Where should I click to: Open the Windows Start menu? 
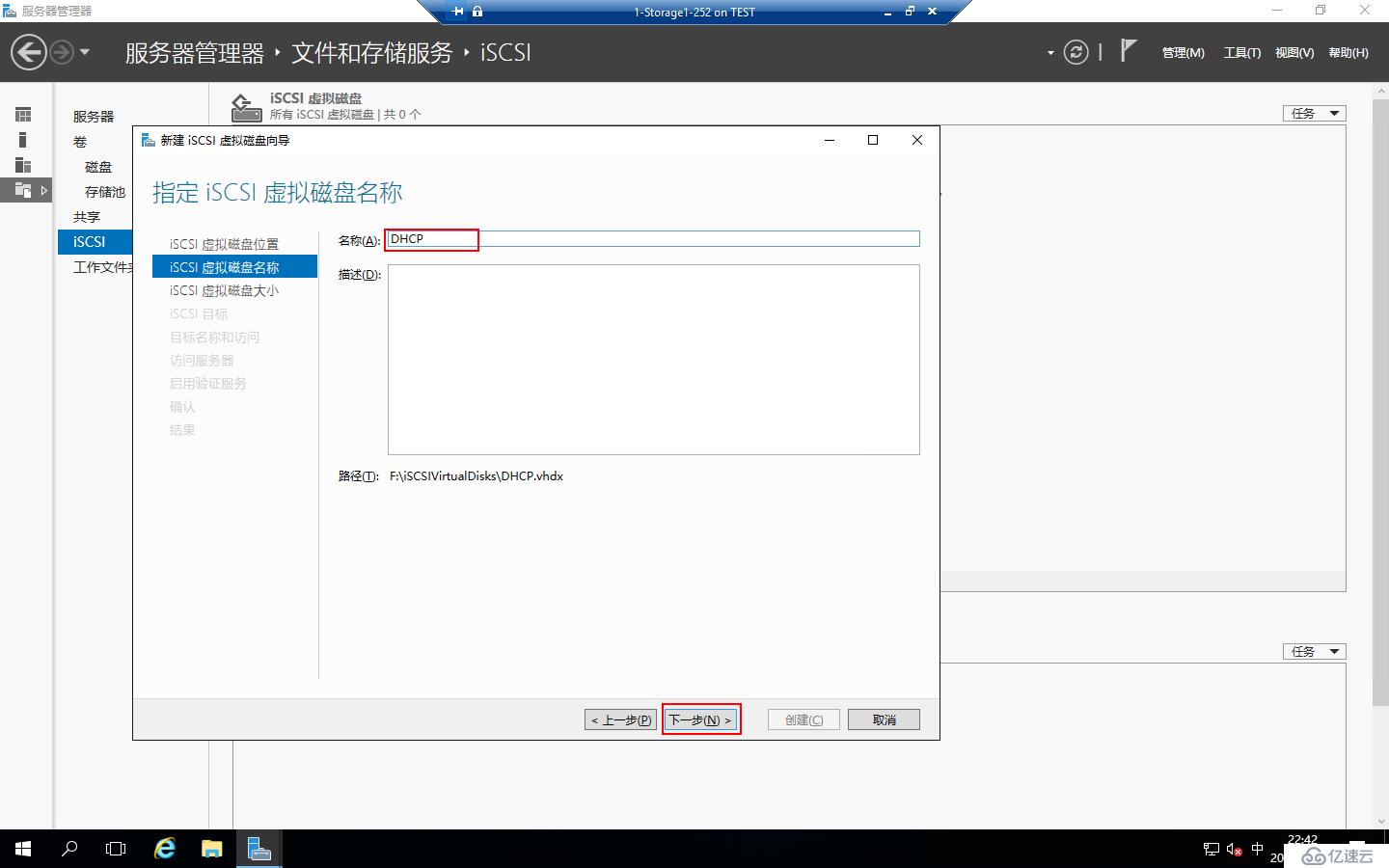click(23, 849)
